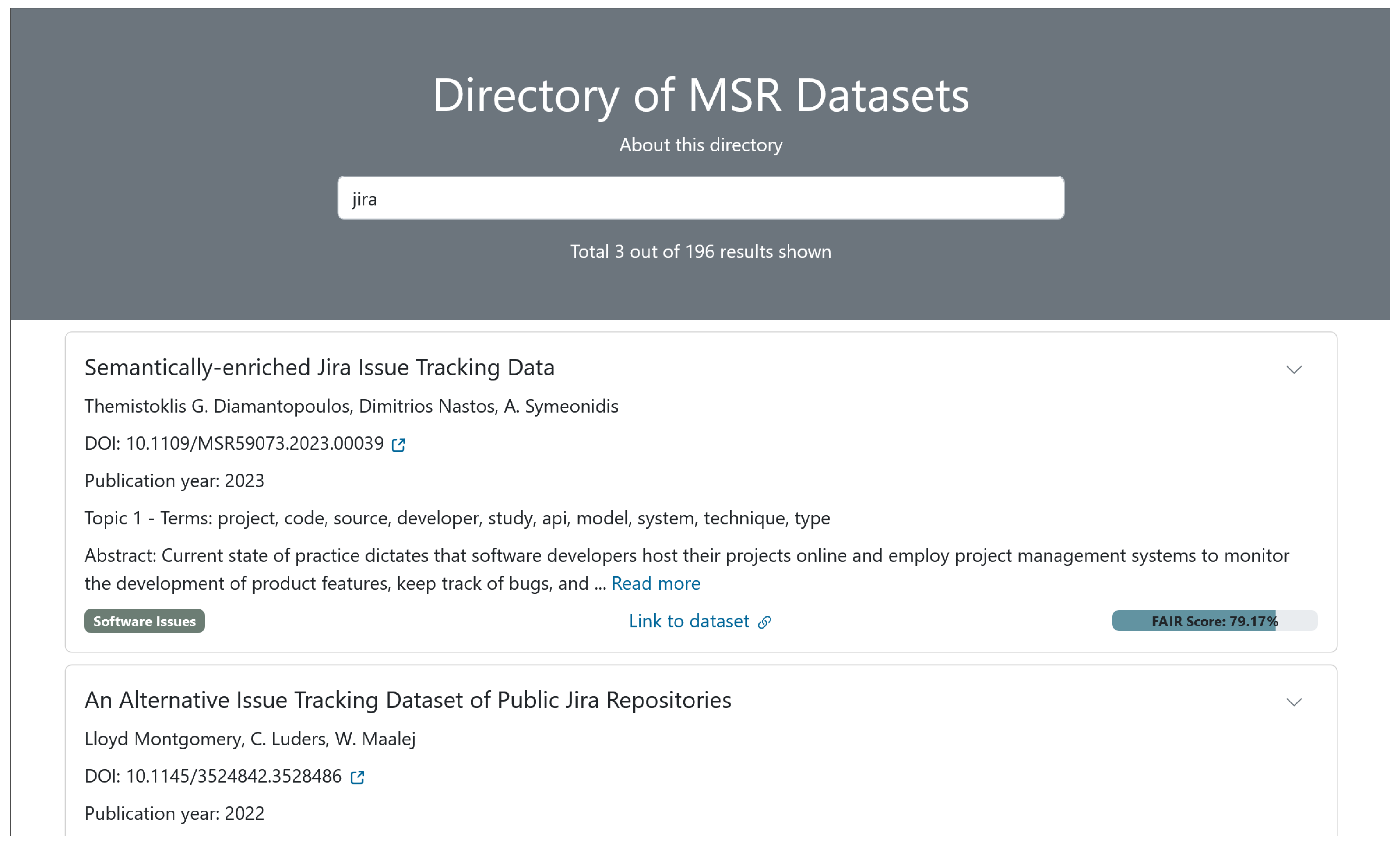Follow the Link to dataset text

tap(689, 621)
